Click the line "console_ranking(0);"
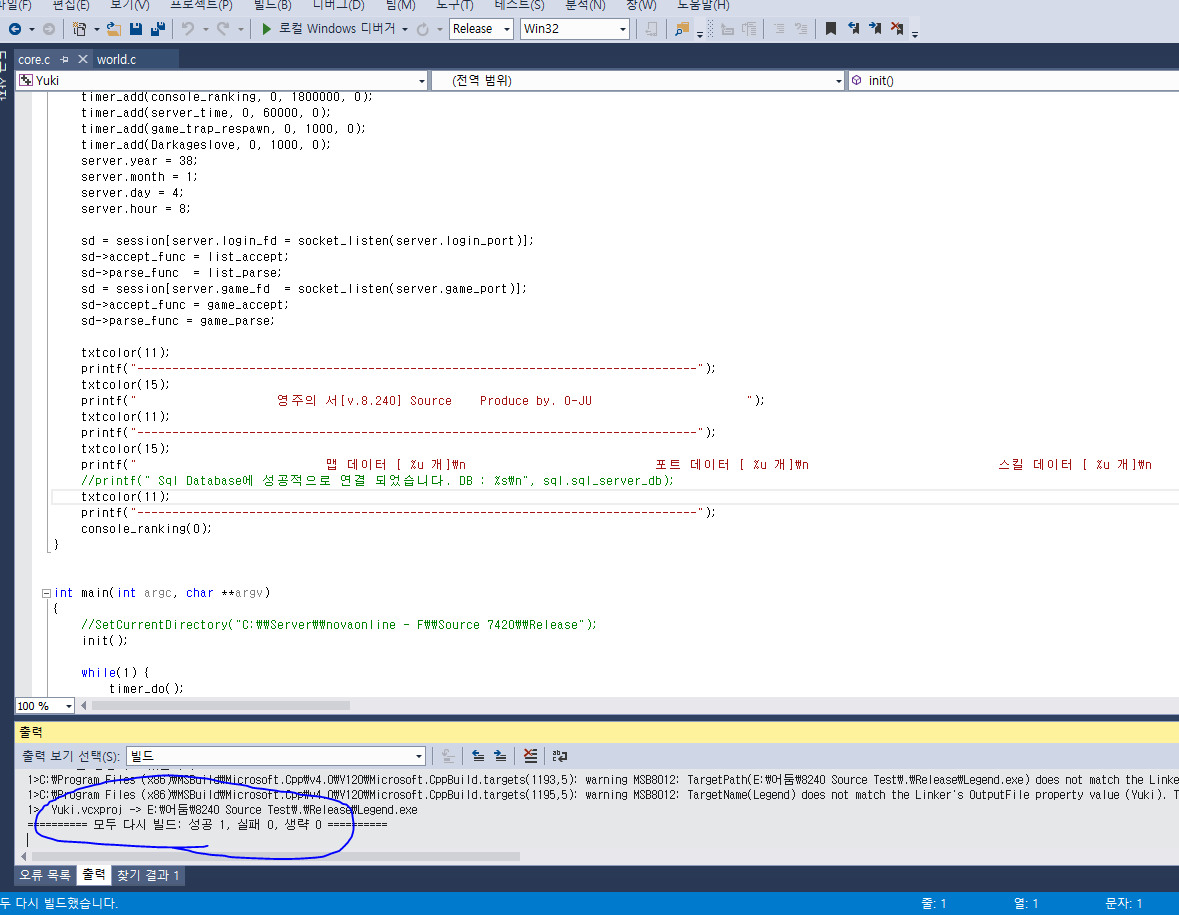This screenshot has height=915, width=1179. (147, 529)
